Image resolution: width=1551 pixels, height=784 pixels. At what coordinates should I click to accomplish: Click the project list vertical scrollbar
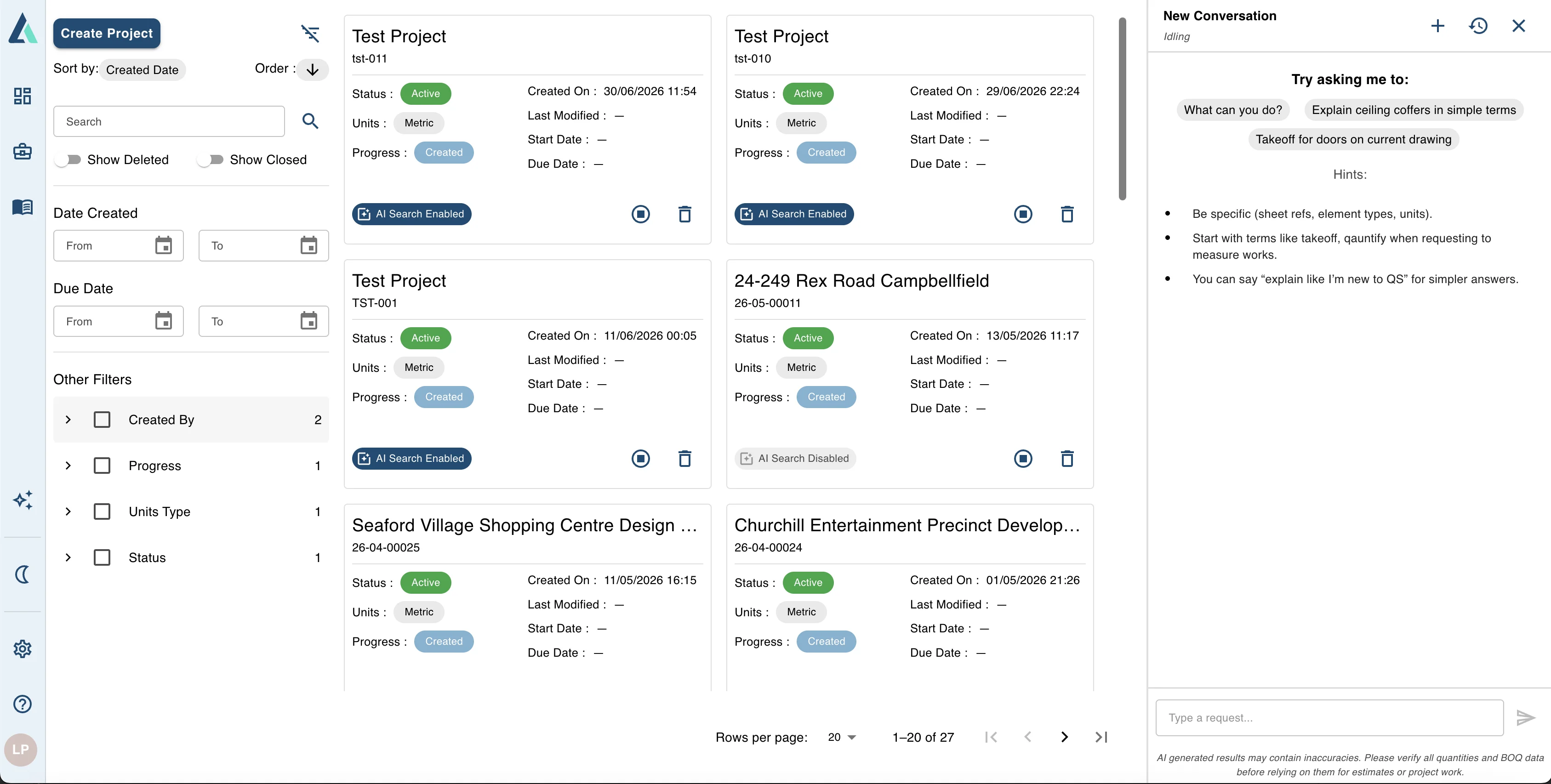pyautogui.click(x=1122, y=108)
